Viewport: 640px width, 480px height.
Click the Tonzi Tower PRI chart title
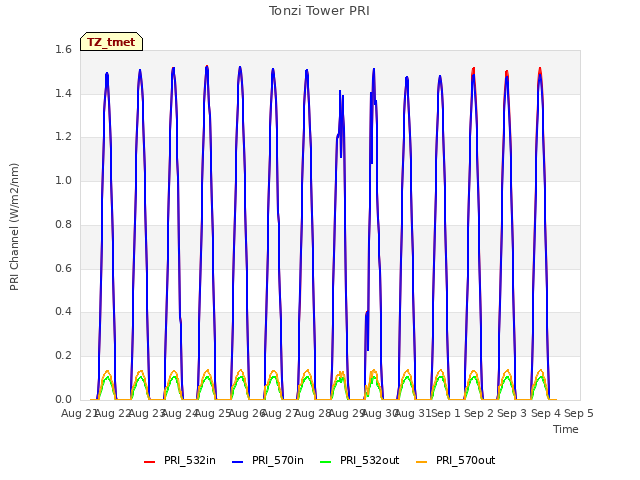[x=319, y=11]
